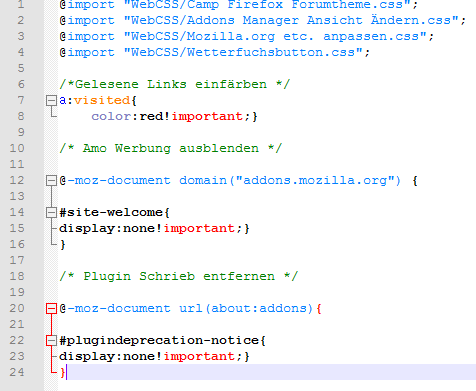Click line number 13 in the margin
The image size is (476, 391).
pyautogui.click(x=17, y=196)
